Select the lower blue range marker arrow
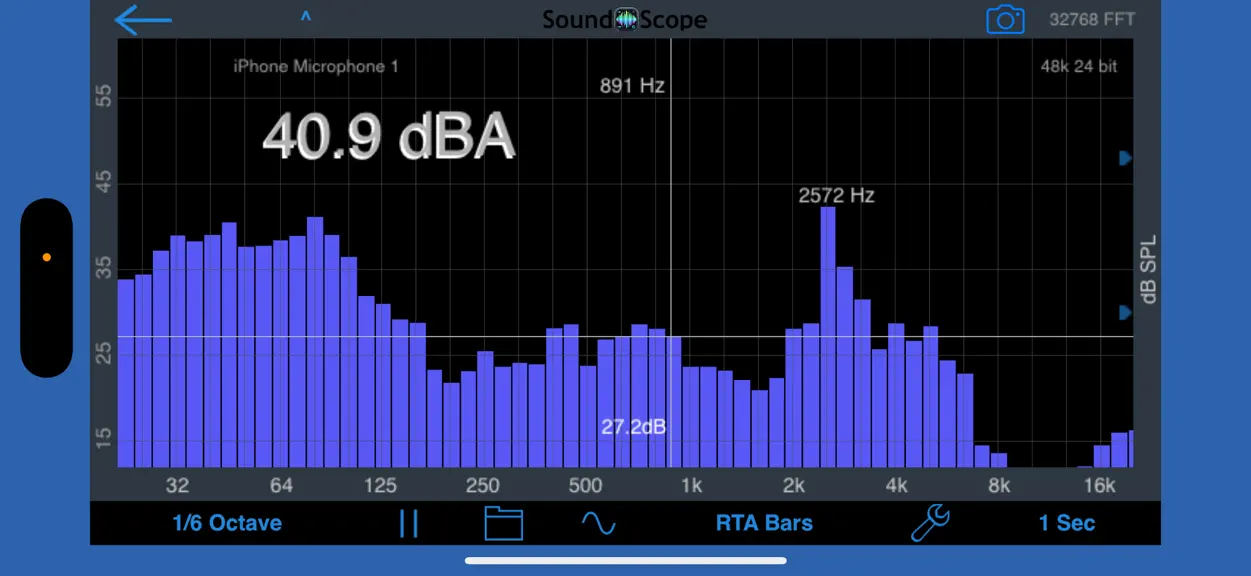Screen dimensions: 1251x576 1125,312
